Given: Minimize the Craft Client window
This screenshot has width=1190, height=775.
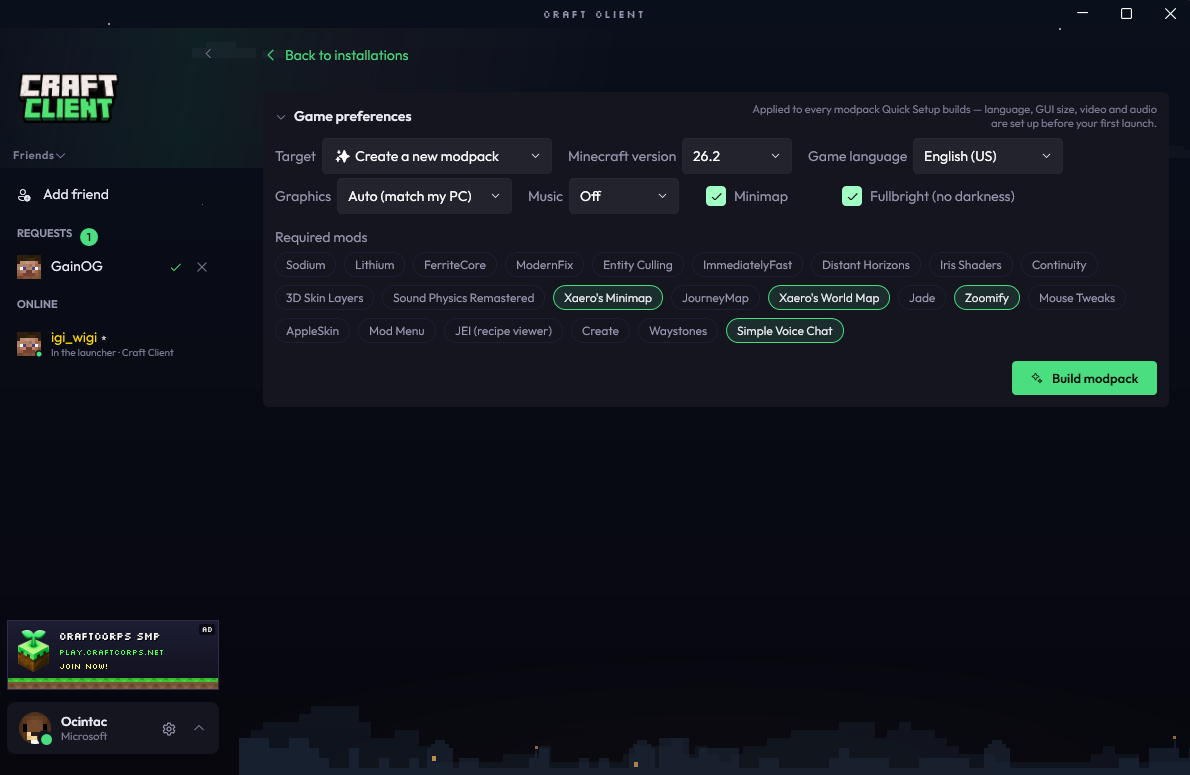Looking at the screenshot, I should (x=1082, y=14).
